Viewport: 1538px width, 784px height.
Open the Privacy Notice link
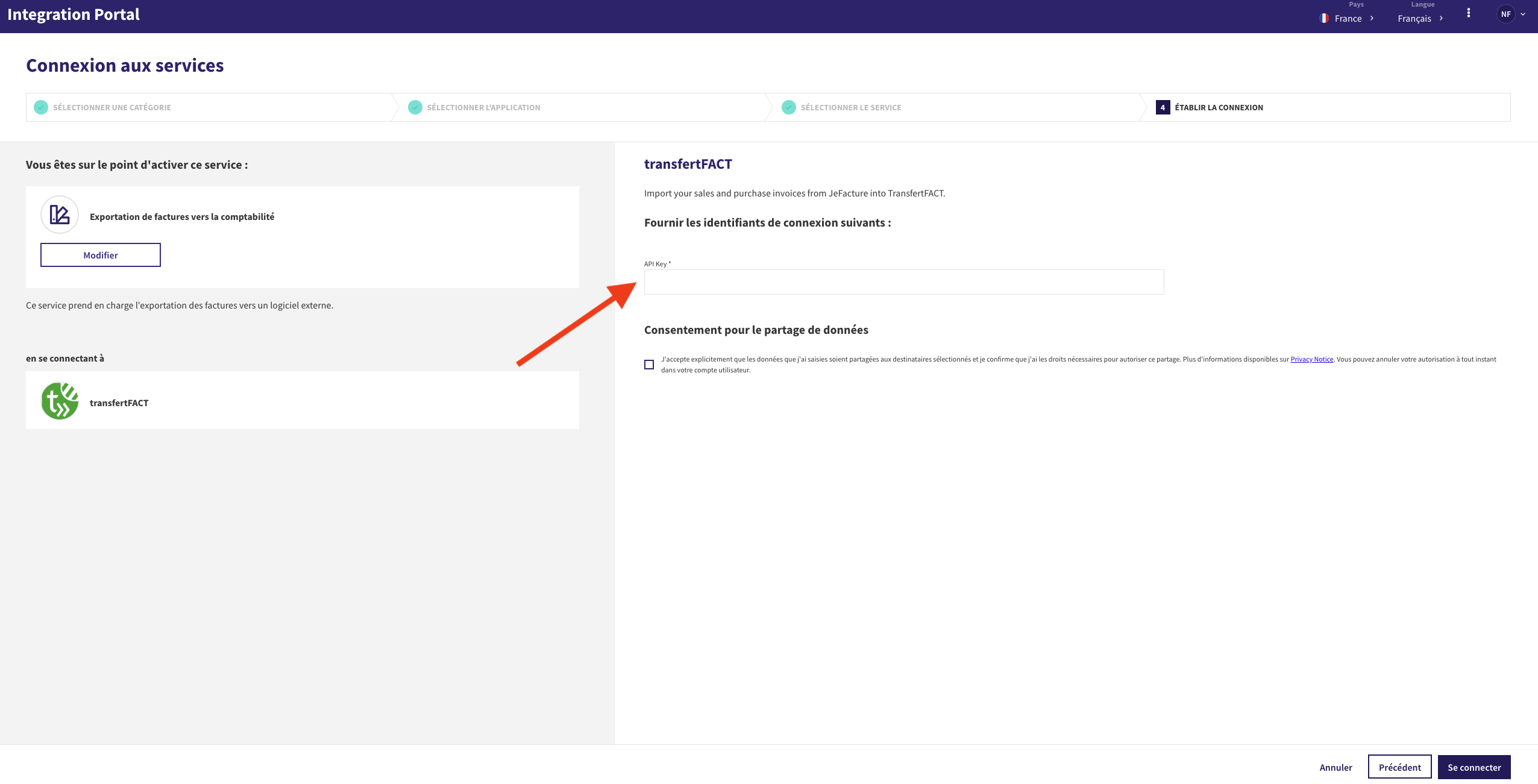[1311, 359]
